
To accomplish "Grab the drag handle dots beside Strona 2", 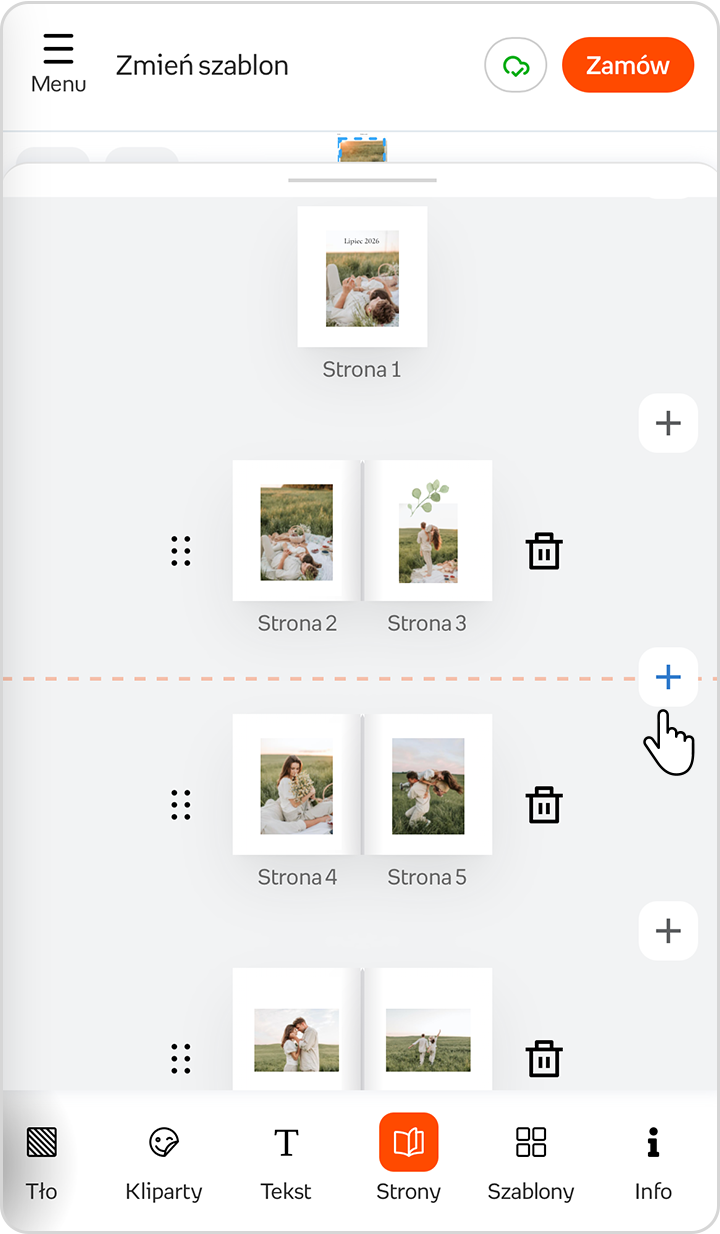I will [x=181, y=551].
